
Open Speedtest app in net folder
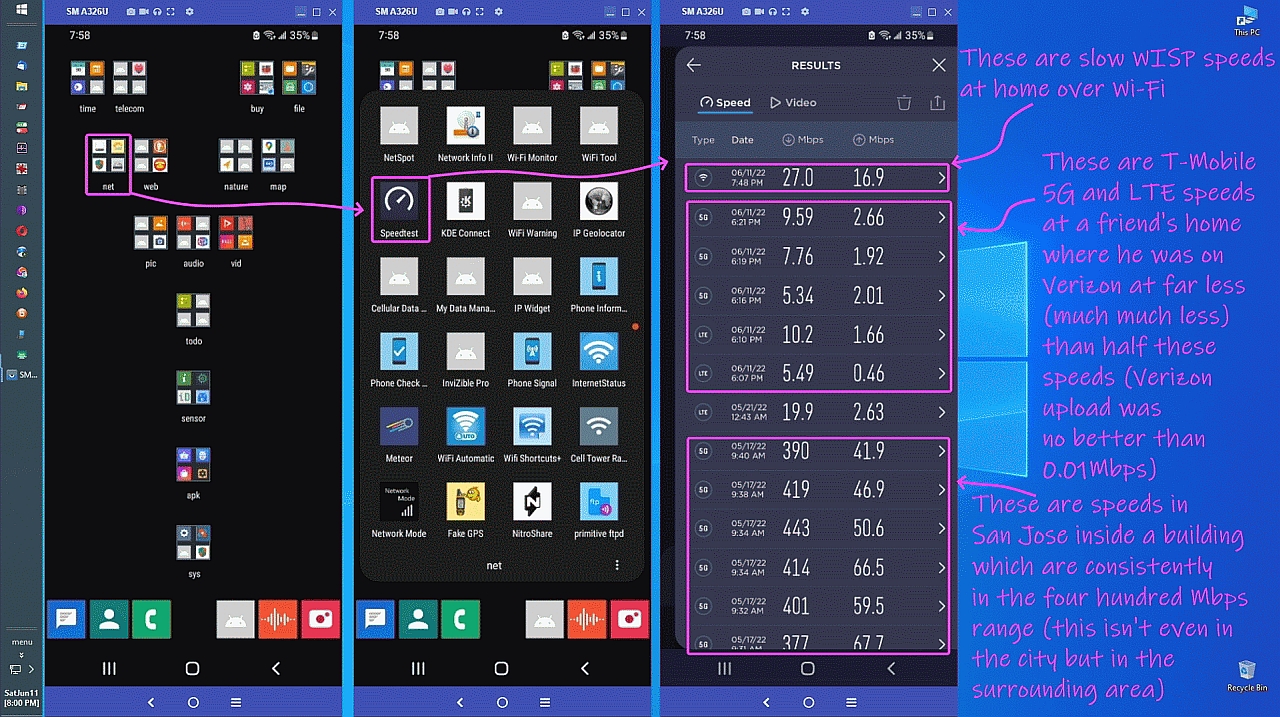click(399, 209)
